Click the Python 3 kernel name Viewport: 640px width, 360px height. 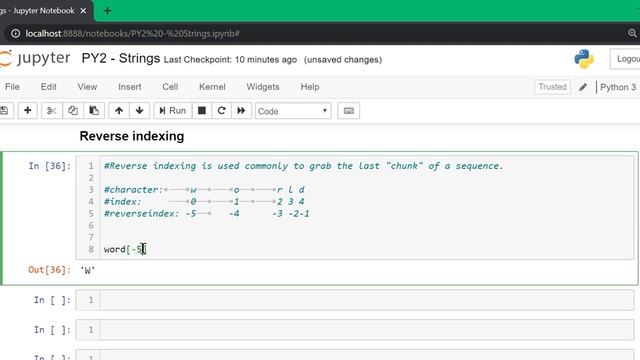618,87
